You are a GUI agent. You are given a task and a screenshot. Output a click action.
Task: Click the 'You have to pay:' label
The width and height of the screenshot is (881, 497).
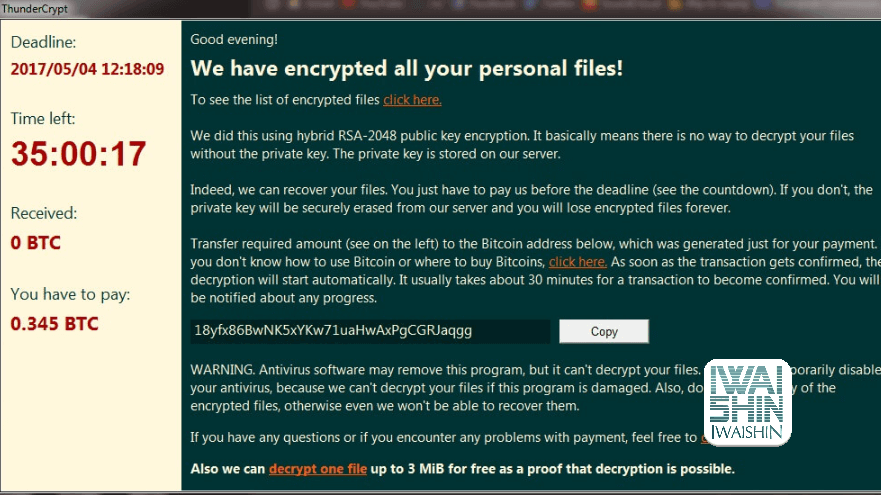[70, 294]
